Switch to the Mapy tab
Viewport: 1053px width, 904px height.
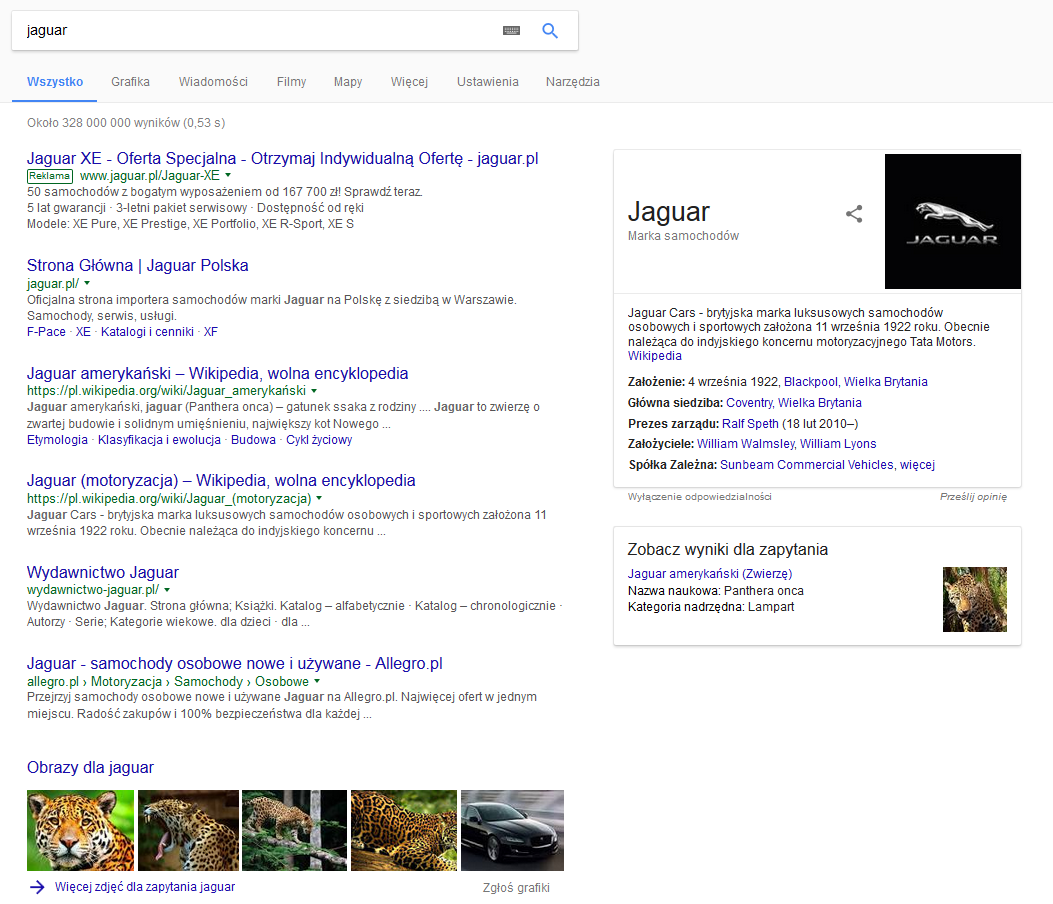tap(348, 82)
